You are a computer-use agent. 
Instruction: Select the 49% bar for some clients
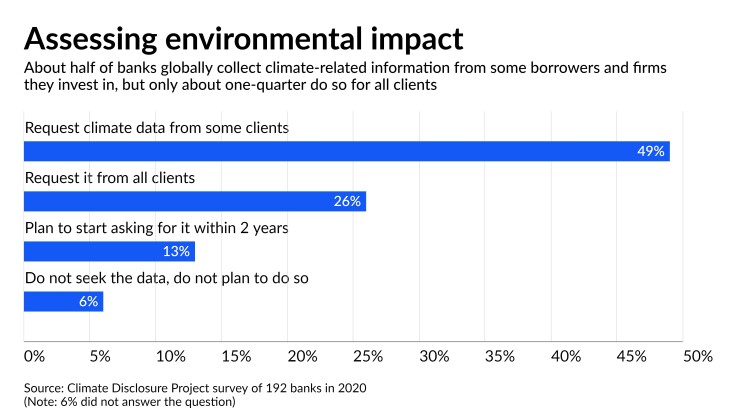pos(346,152)
